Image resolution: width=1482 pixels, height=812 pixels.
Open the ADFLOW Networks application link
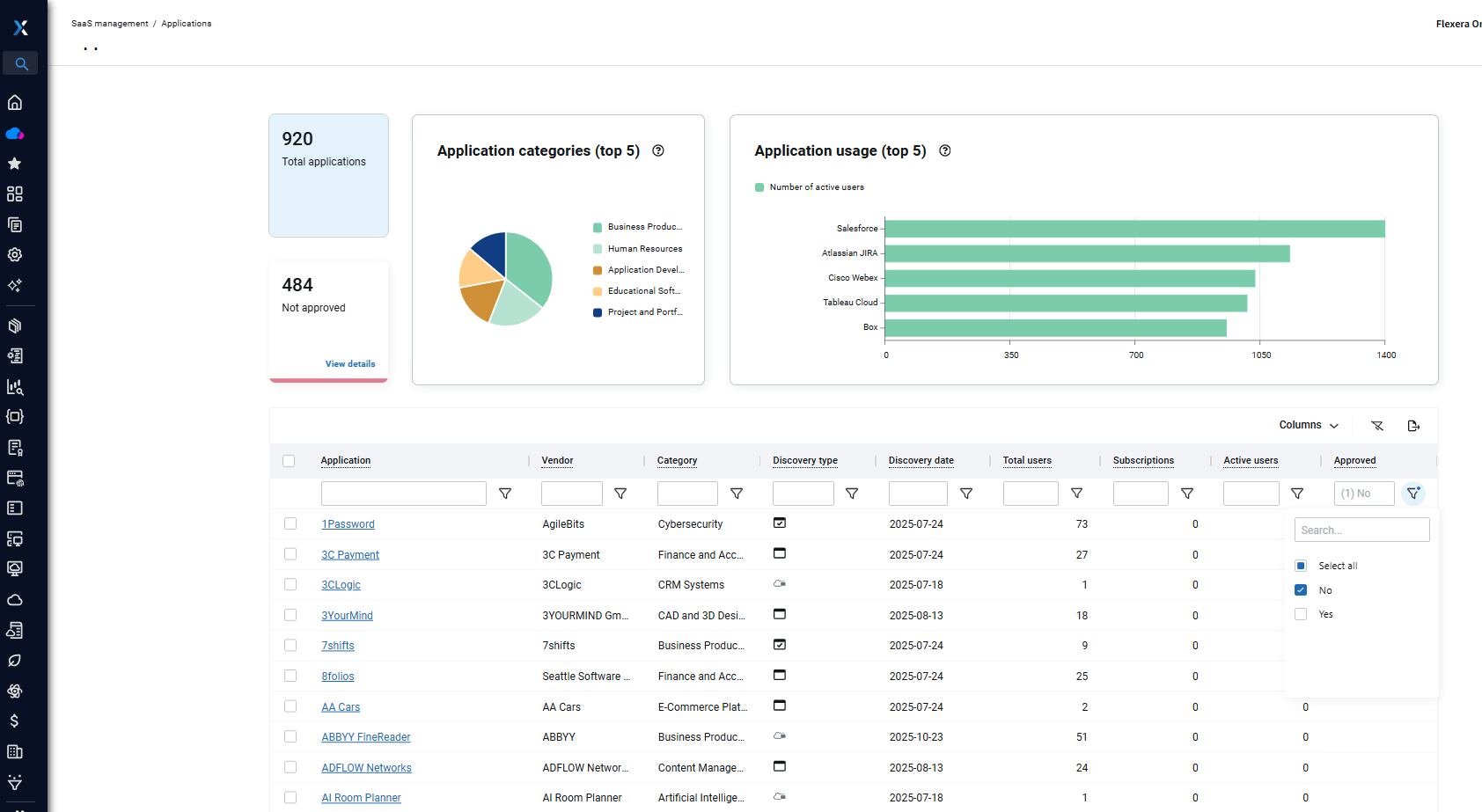coord(366,768)
